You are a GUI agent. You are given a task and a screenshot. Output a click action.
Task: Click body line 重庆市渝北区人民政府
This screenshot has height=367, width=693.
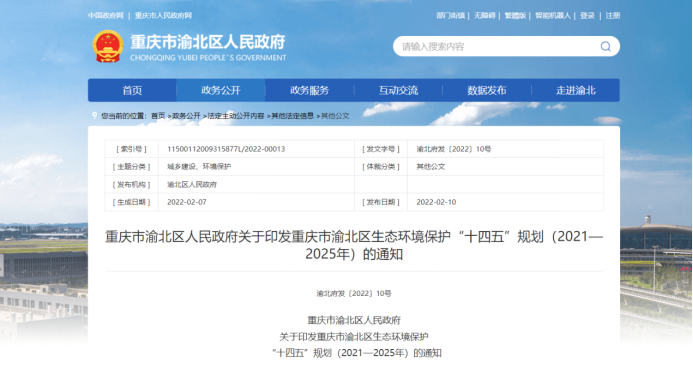coord(354,320)
